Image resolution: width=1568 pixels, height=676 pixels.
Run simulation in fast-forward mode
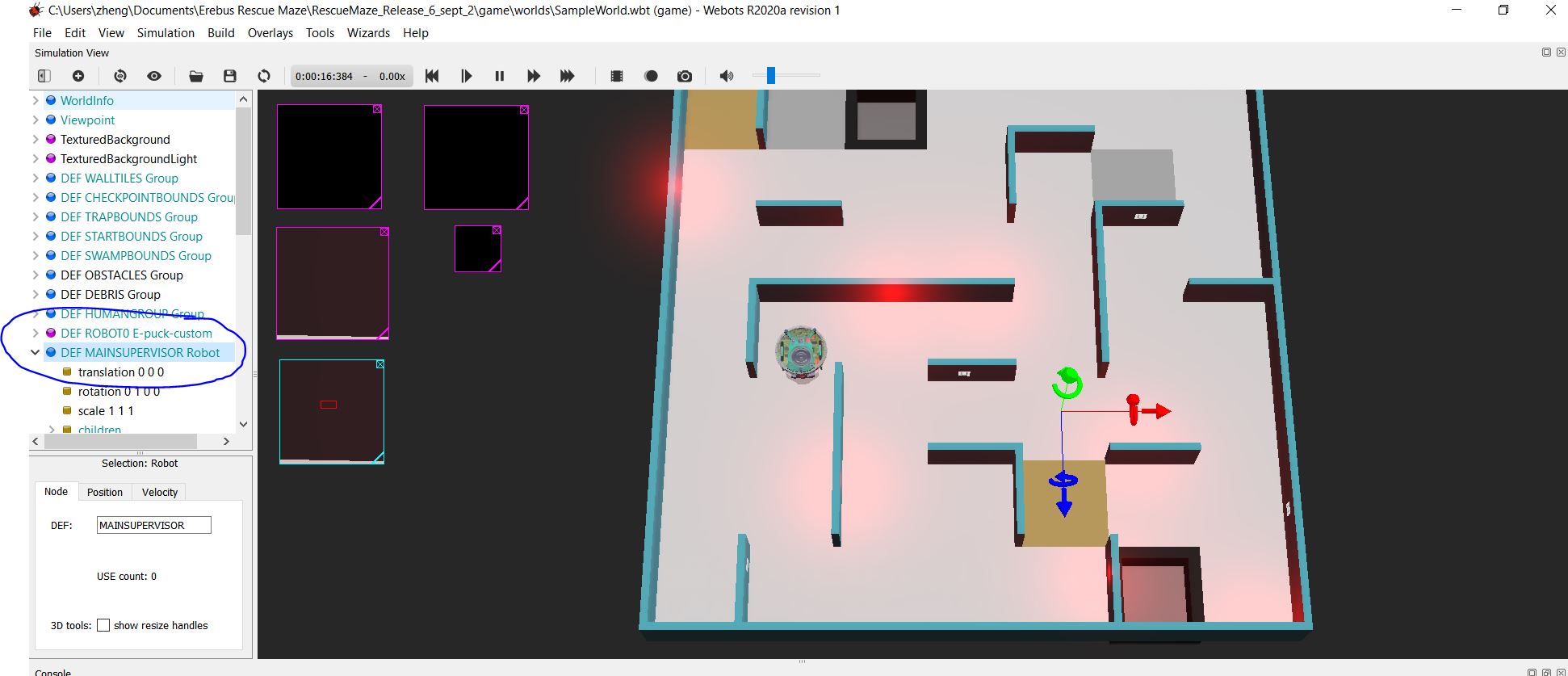568,76
